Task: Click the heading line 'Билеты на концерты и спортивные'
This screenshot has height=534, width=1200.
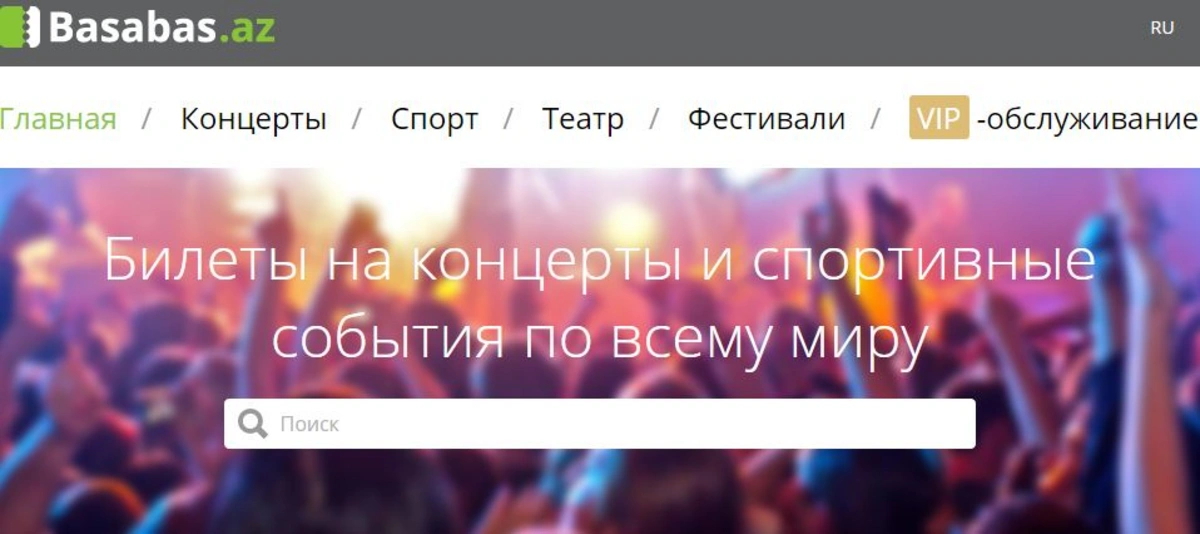Action: pyautogui.click(x=600, y=262)
